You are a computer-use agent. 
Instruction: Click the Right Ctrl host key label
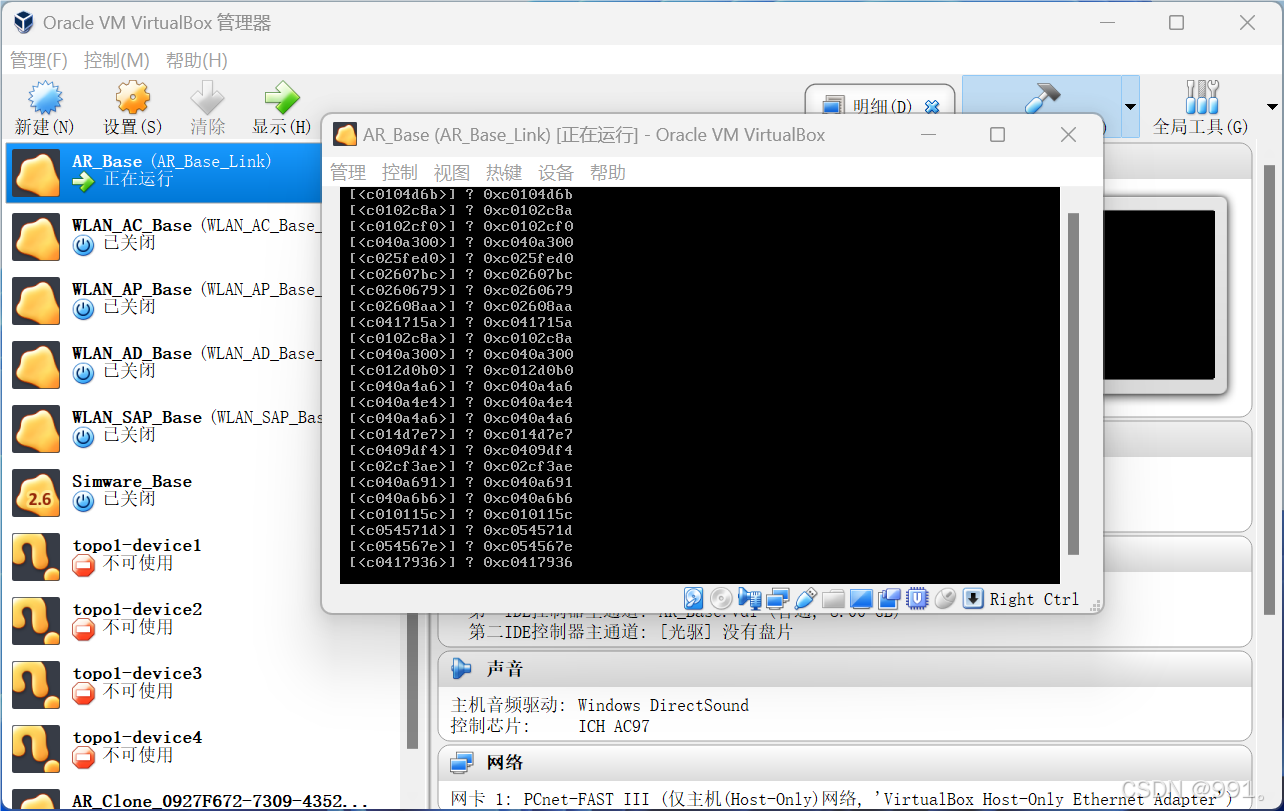pos(1034,599)
